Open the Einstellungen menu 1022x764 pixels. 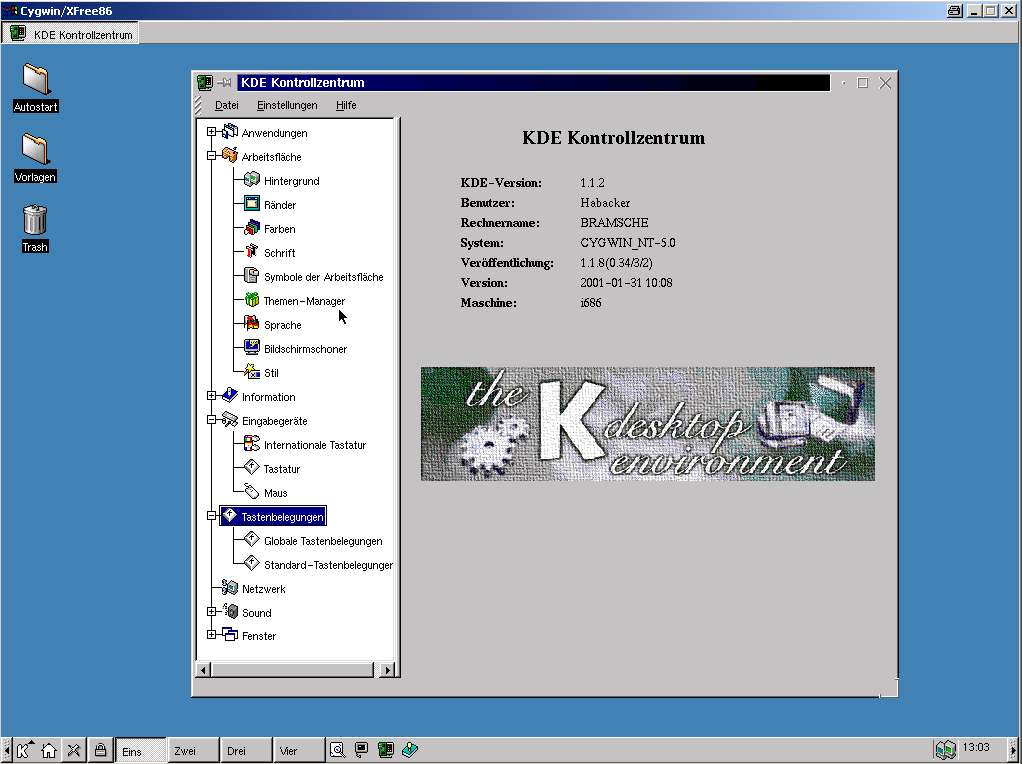tap(287, 105)
